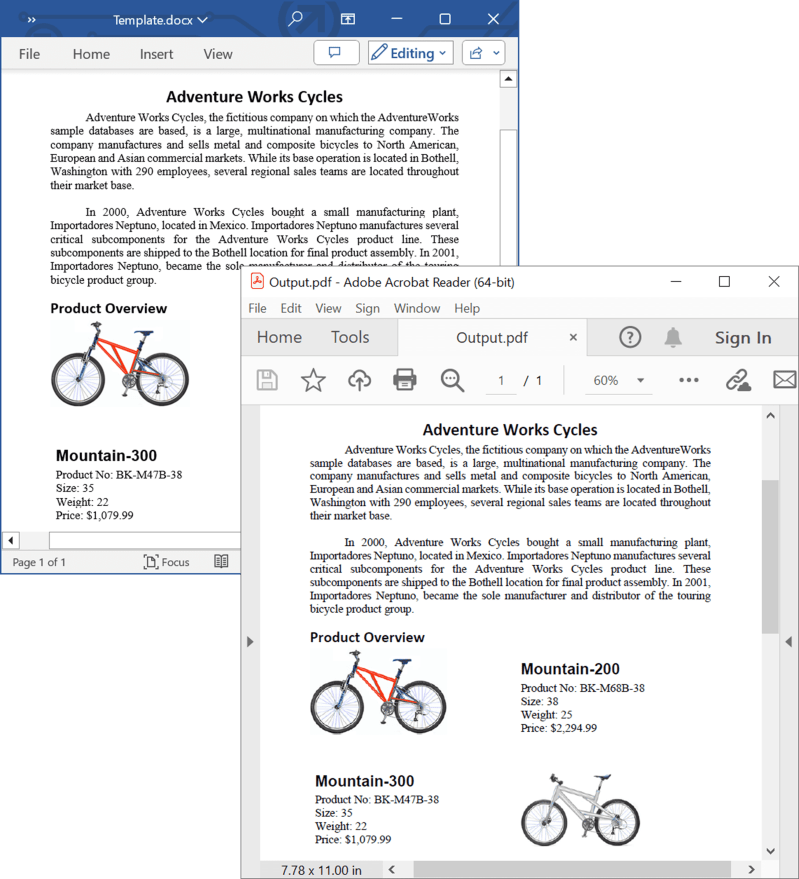Open the Comments button in Word
The width and height of the screenshot is (799, 879).
coord(336,53)
